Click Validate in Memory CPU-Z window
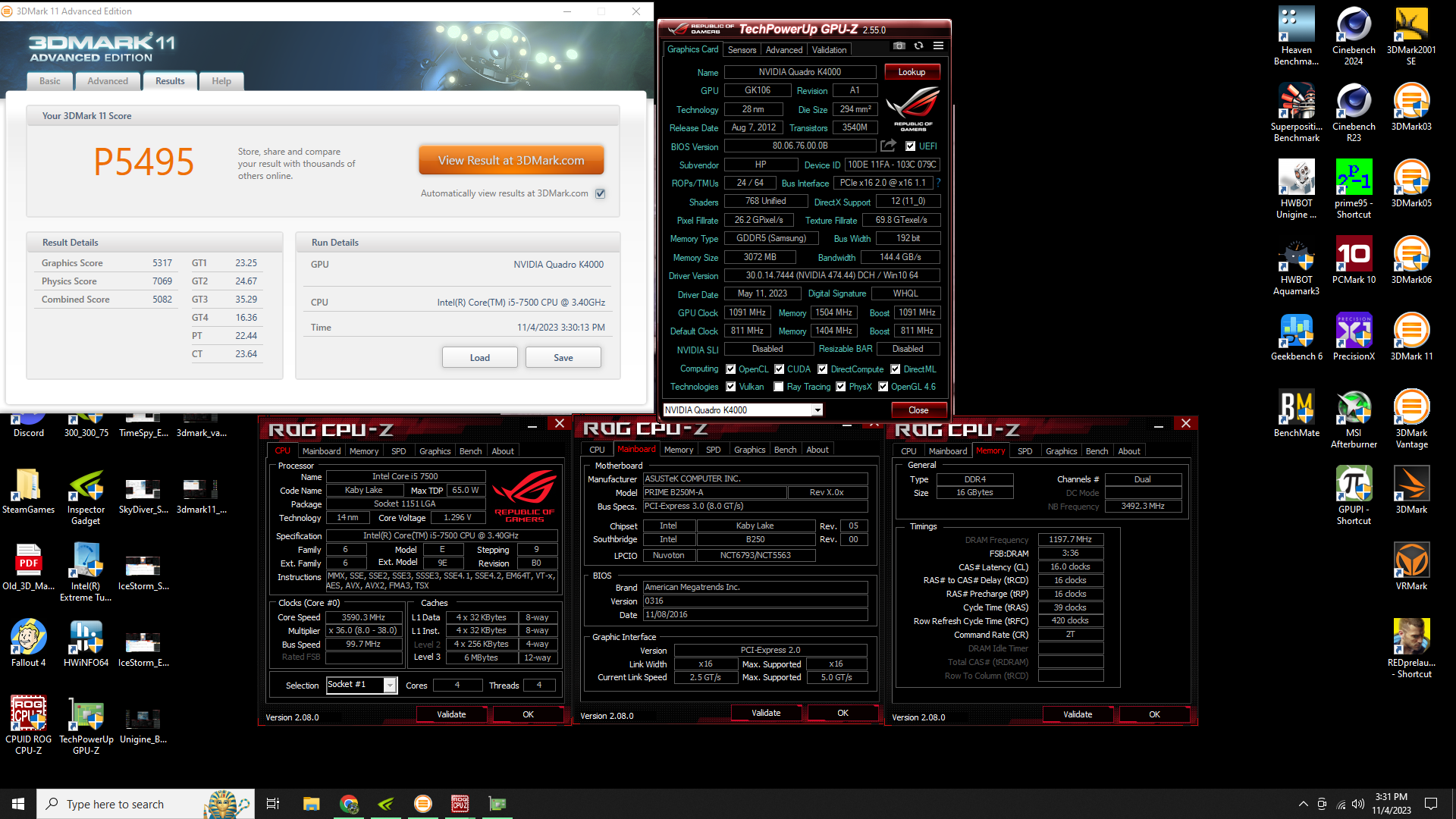Viewport: 1456px width, 819px height. [1078, 714]
